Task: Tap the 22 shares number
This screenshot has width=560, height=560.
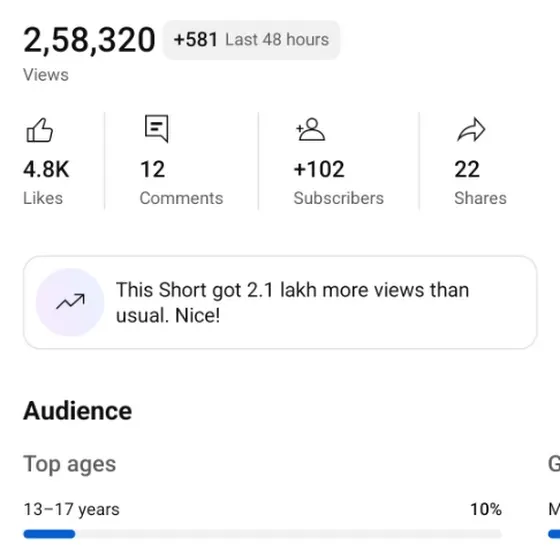Action: [x=467, y=169]
